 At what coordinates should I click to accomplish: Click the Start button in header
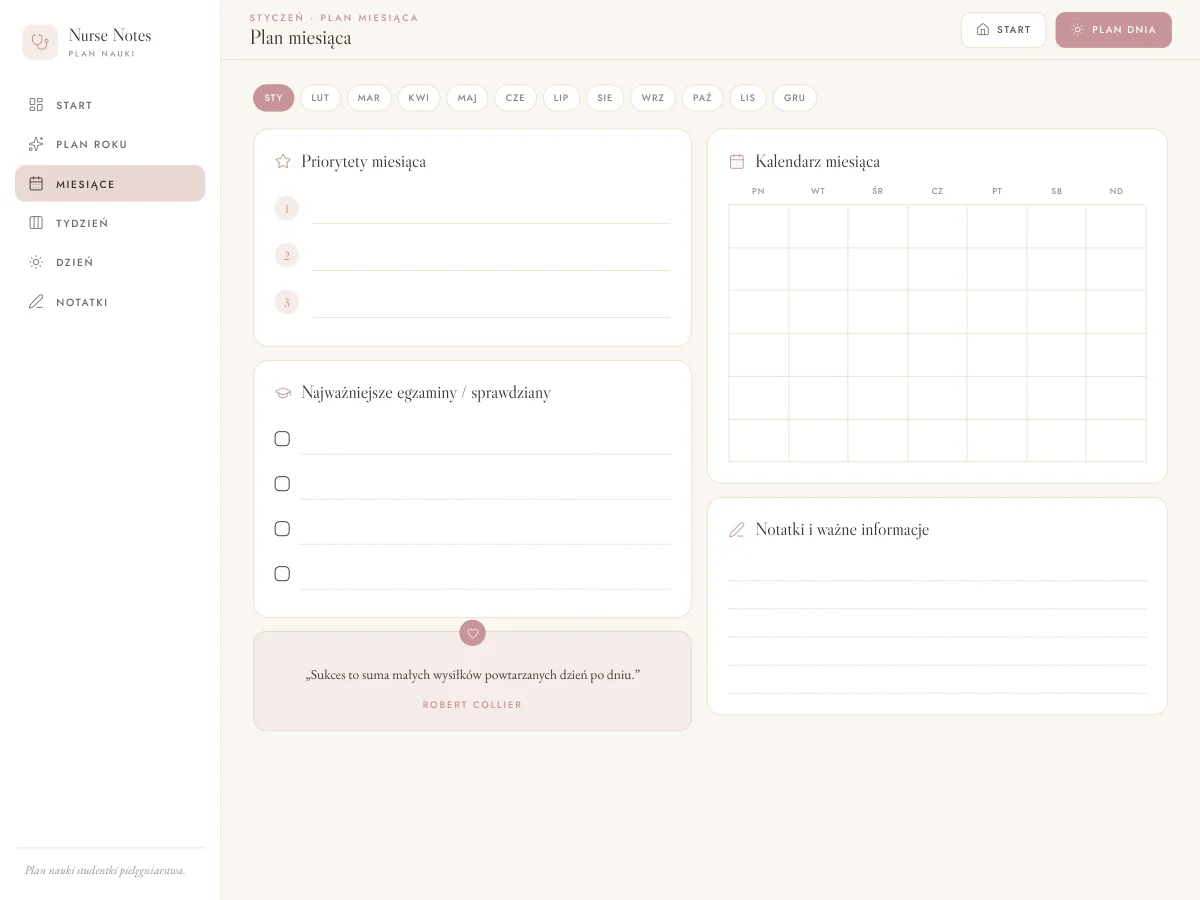1003,30
